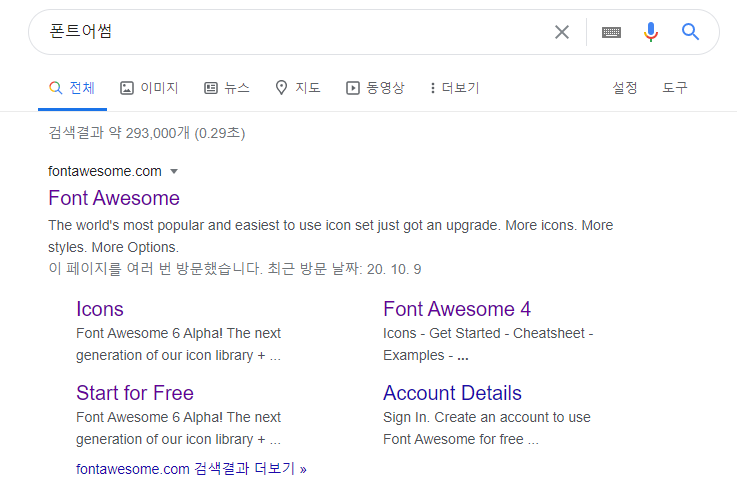Open the on-screen keyboard input tool
This screenshot has width=737, height=503.
click(x=611, y=32)
